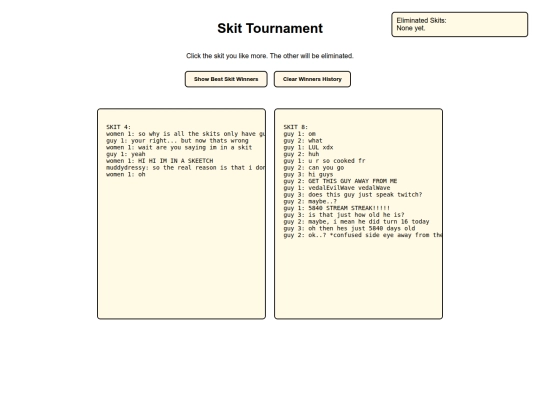Click the line 'guy 1: LUL xdx'
Viewport: 540px width, 405px height.
(308, 147)
